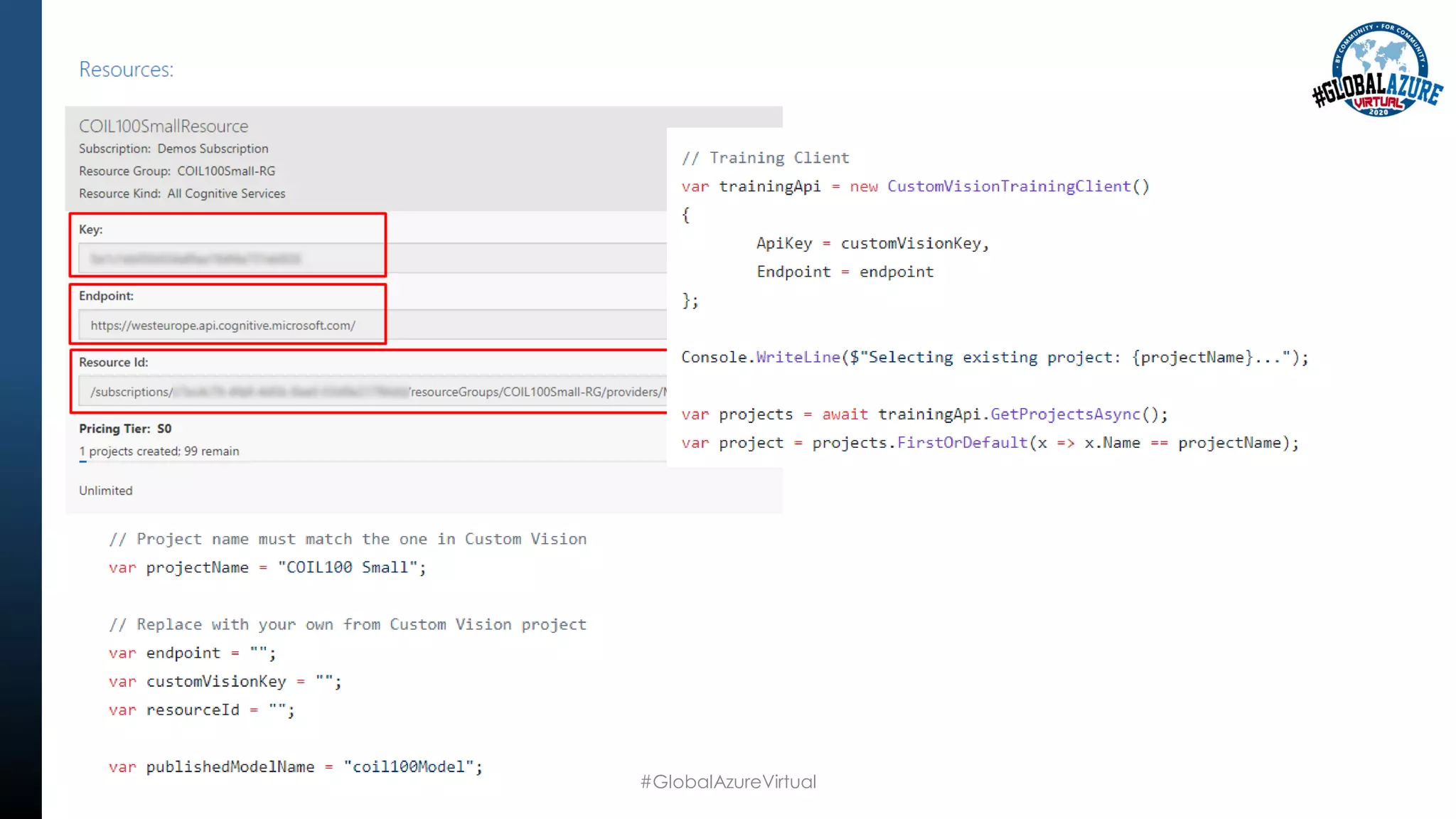Image resolution: width=1456 pixels, height=819 pixels.
Task: Click GetProjectsAsync in the code
Action: coord(1064,414)
